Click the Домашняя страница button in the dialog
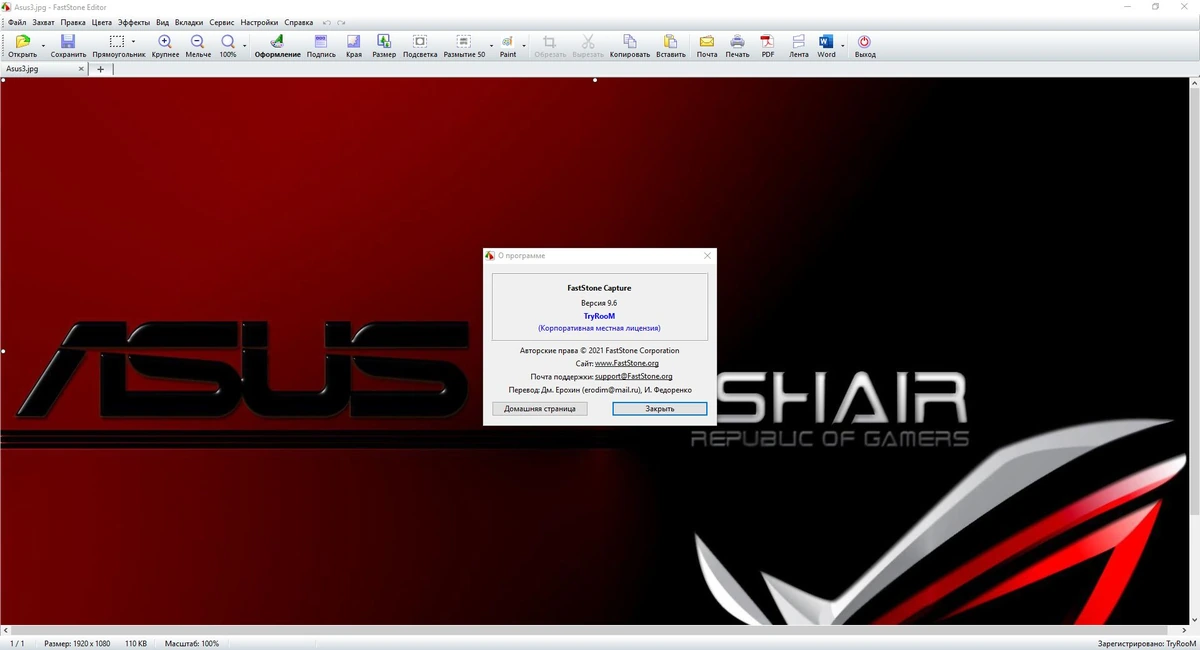 pos(540,409)
